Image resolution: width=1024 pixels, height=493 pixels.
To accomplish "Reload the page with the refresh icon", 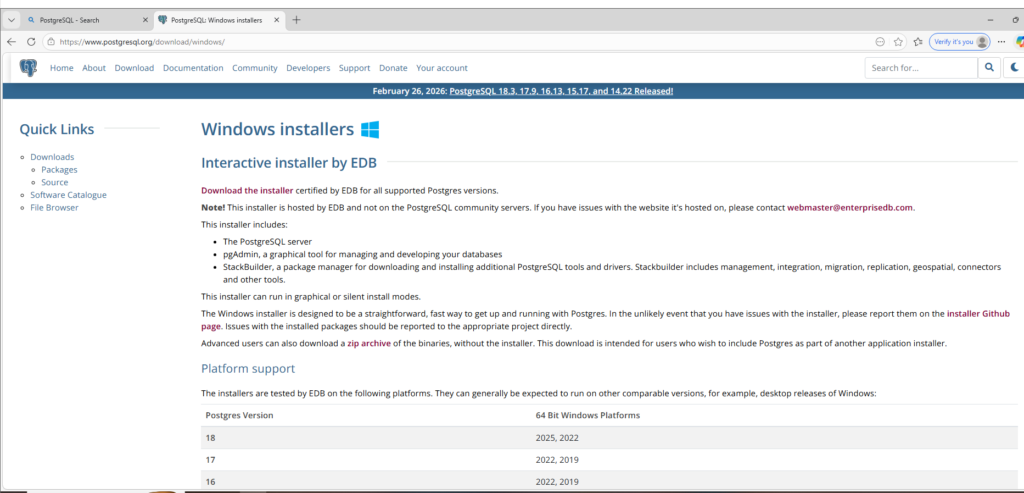I will pos(31,42).
